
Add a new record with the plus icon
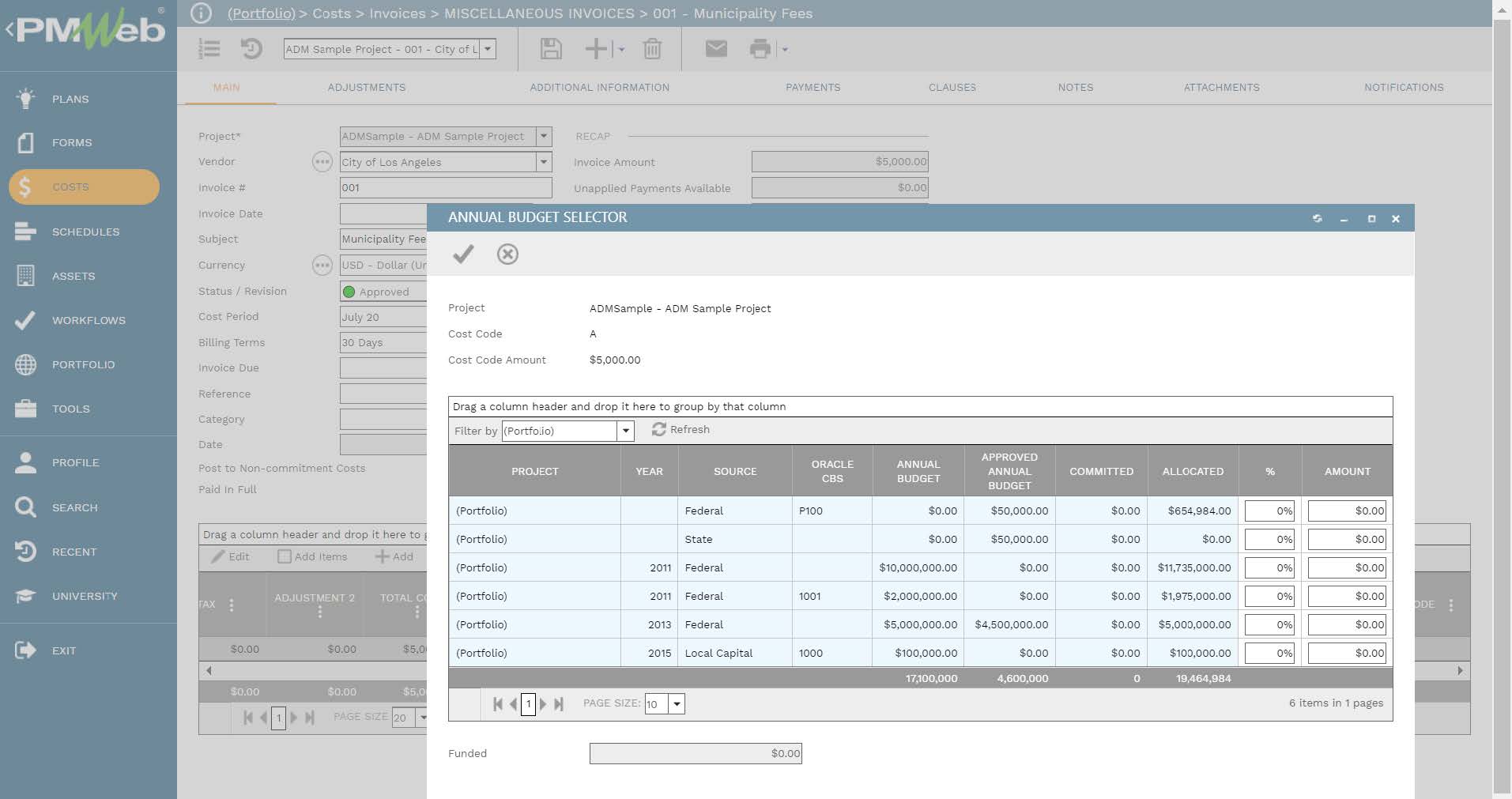[596, 49]
